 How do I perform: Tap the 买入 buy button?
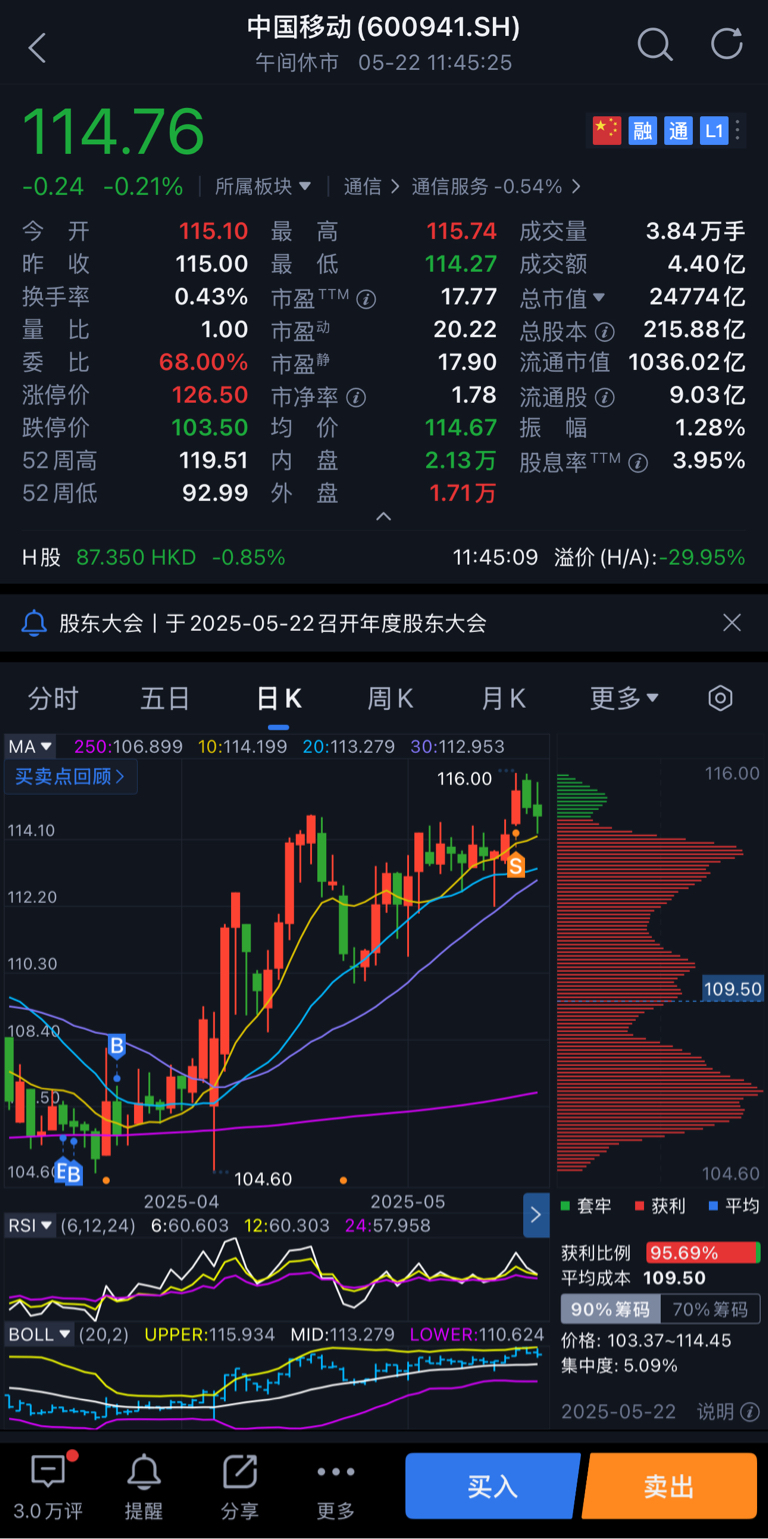click(x=492, y=1487)
